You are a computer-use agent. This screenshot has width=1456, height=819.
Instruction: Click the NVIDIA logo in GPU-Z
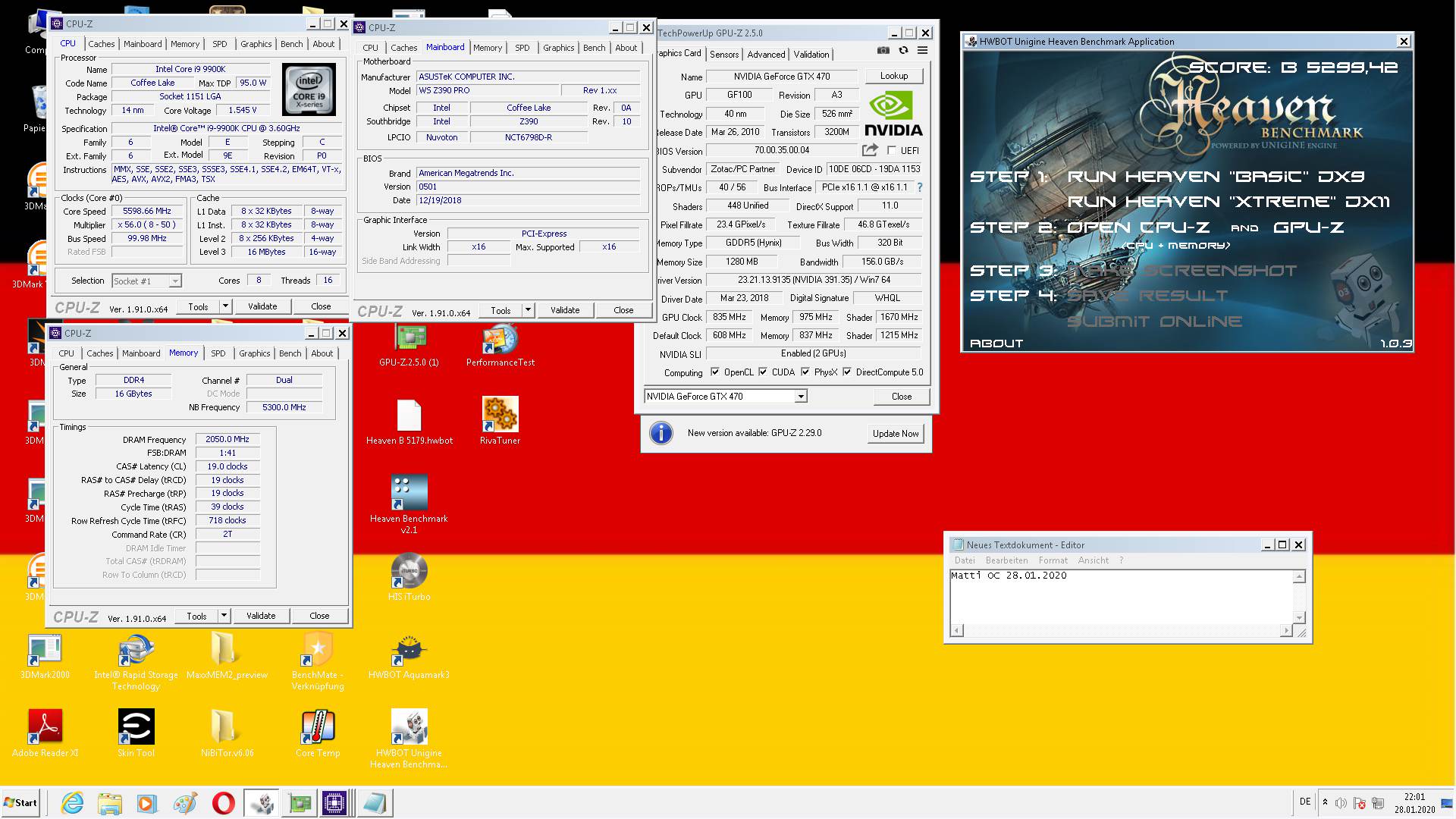[x=893, y=114]
